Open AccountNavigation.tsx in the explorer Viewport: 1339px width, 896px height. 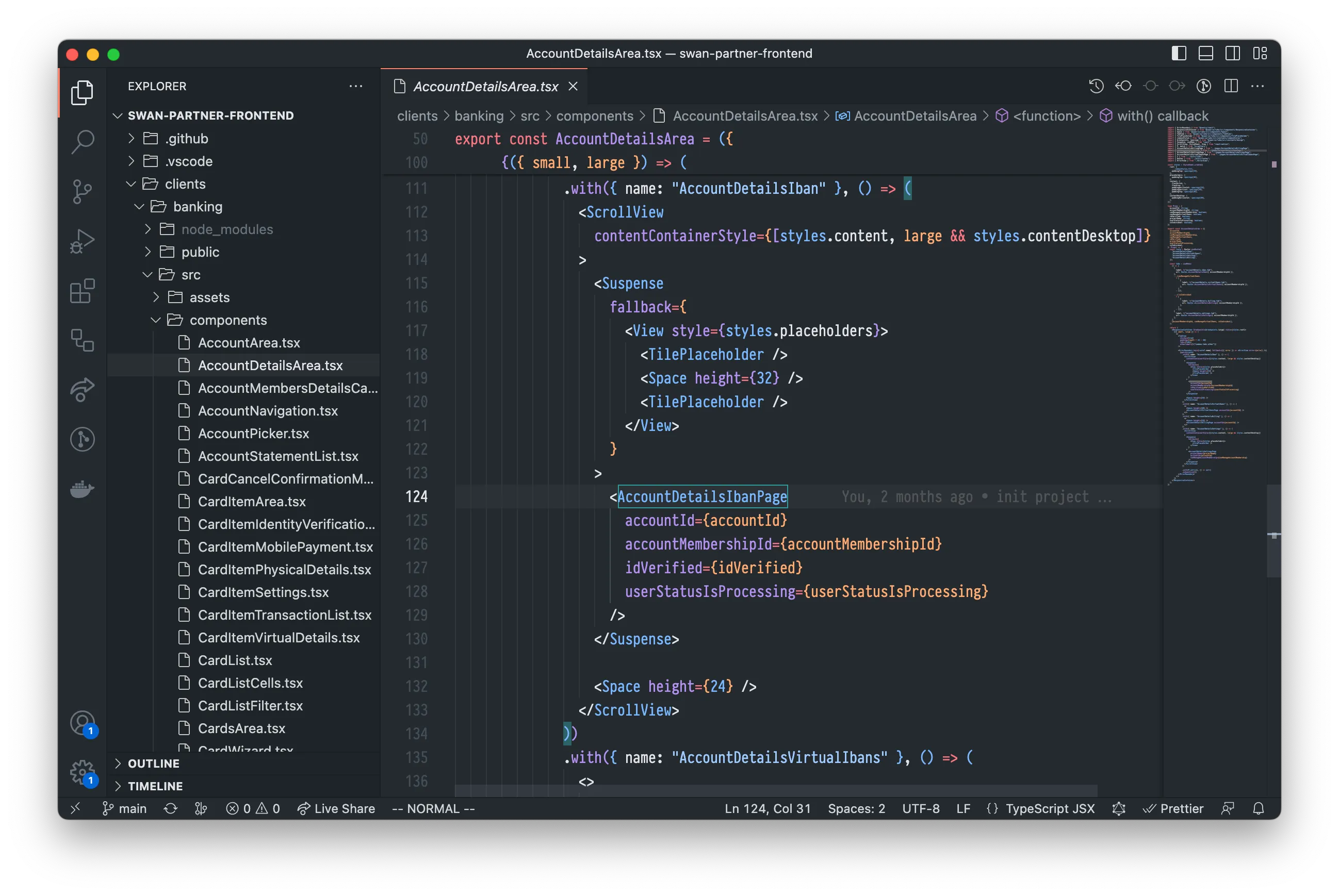[x=268, y=411]
